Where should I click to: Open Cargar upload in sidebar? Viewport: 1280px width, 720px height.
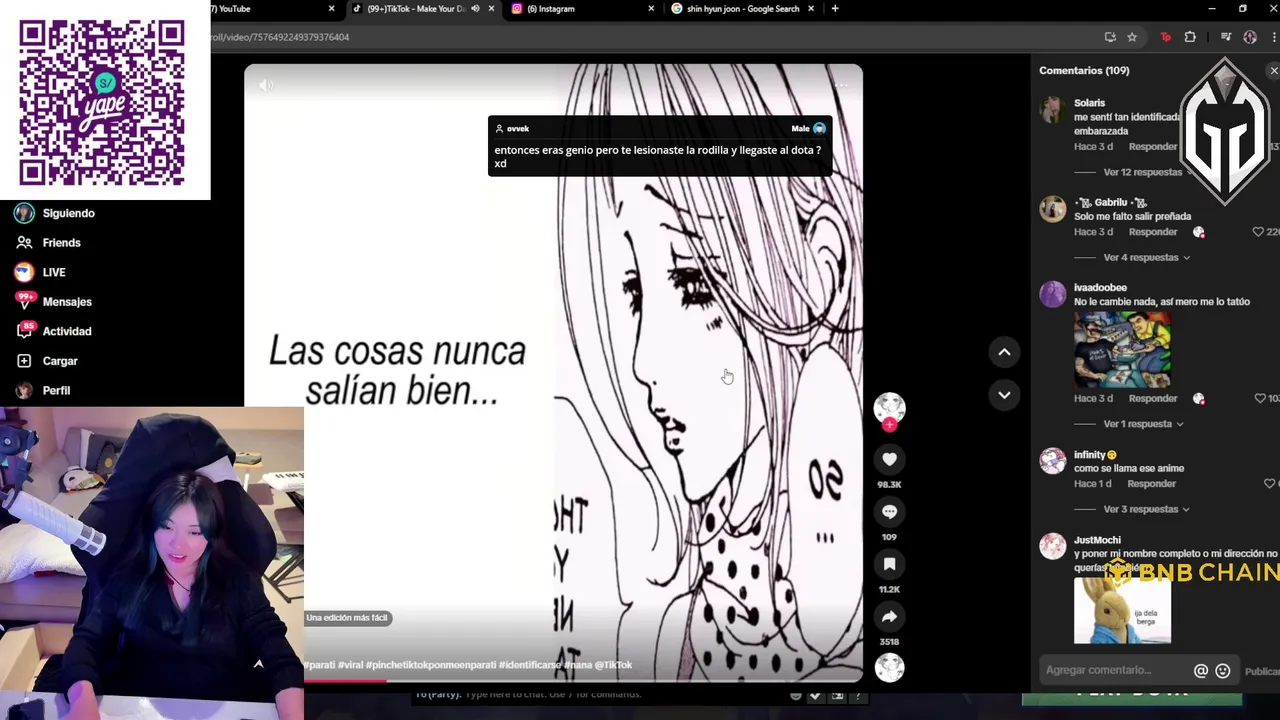47,361
